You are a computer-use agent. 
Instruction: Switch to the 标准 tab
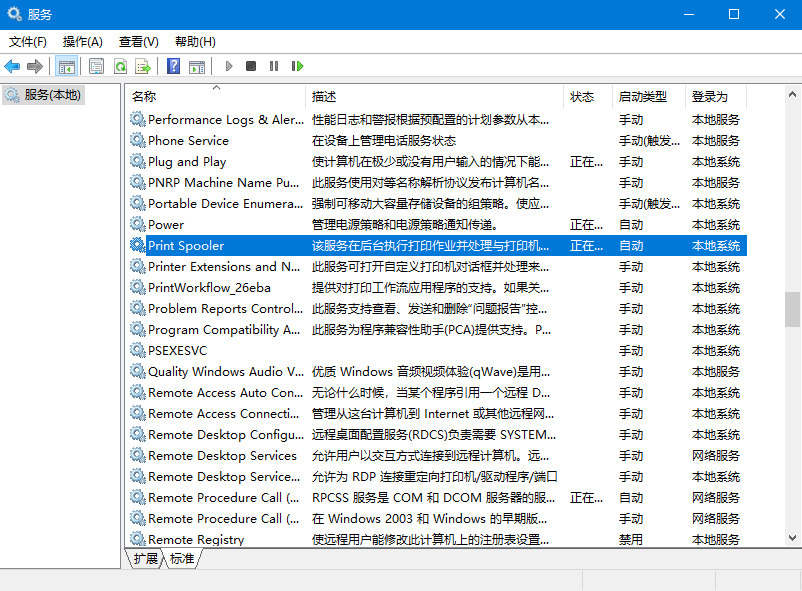click(x=182, y=559)
